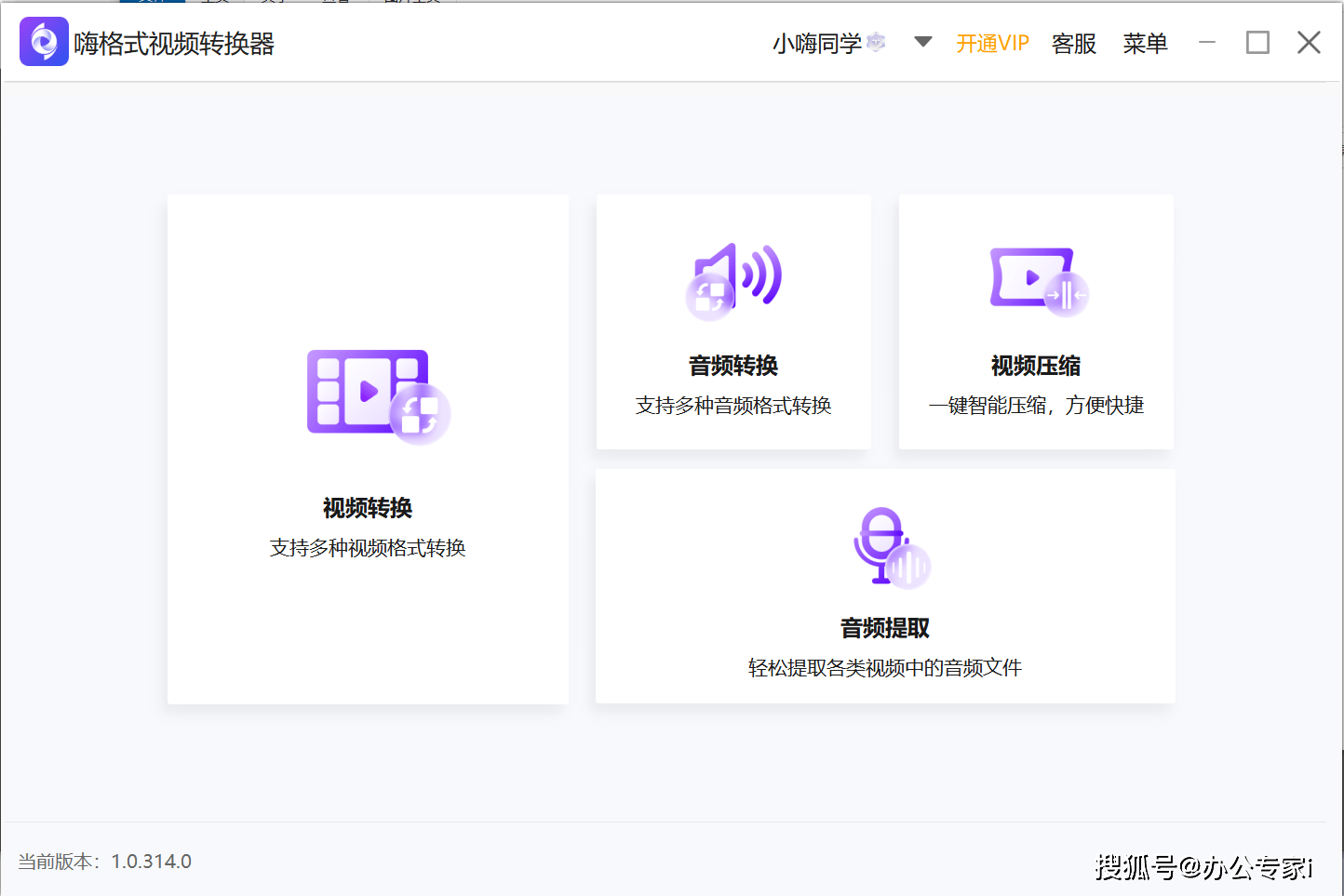Open the 音频转换 feature card
1344x896 pixels.
pos(732,321)
